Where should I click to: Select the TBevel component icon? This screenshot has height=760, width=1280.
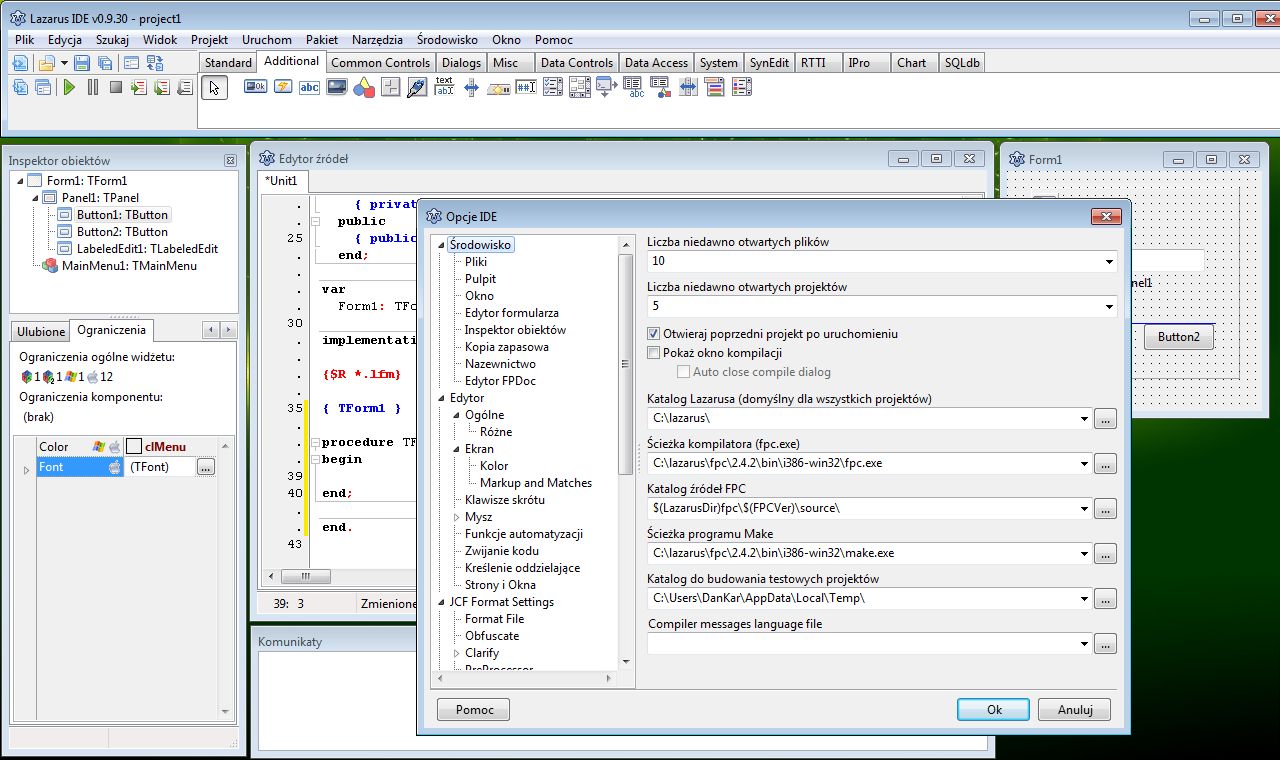[391, 87]
